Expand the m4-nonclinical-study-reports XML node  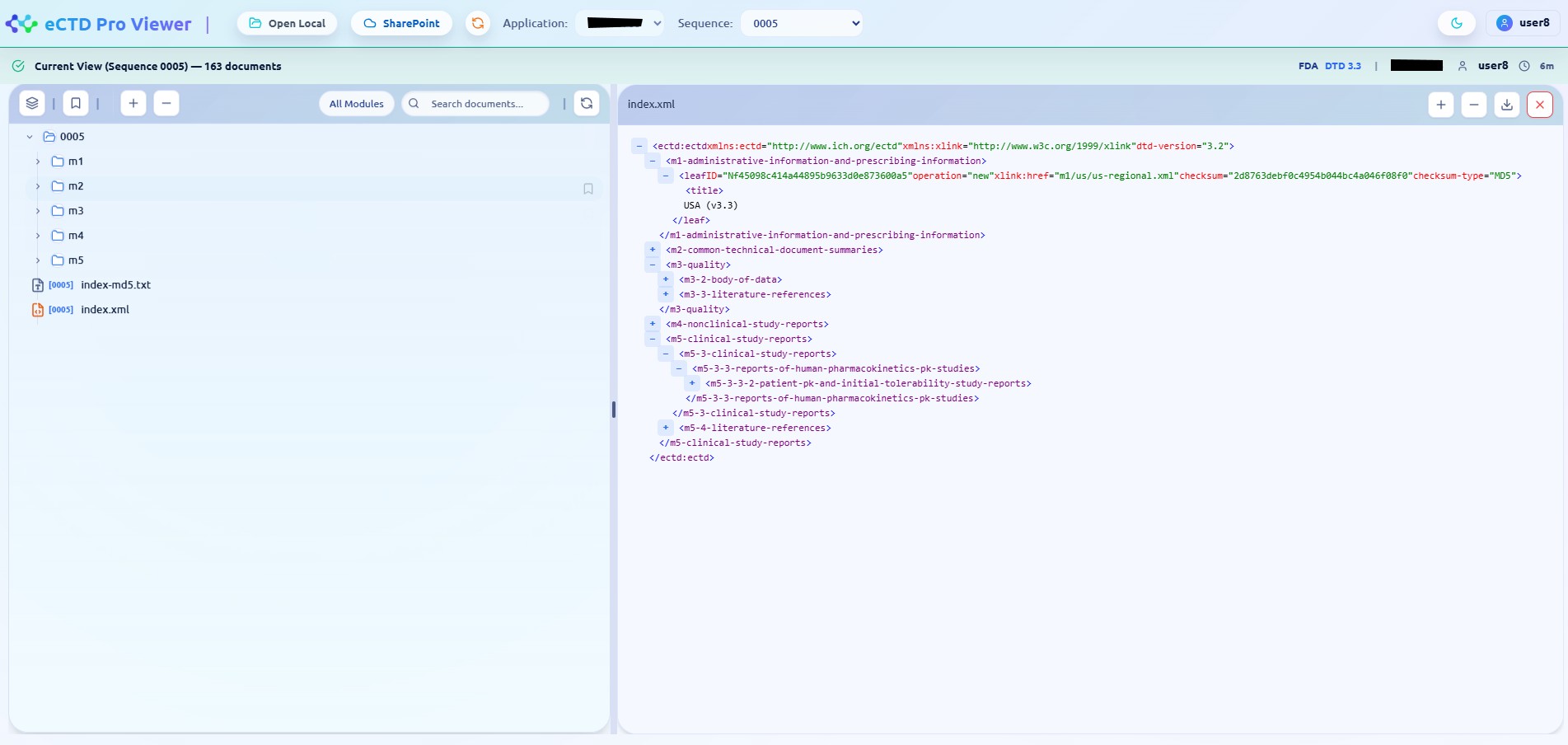pyautogui.click(x=653, y=324)
